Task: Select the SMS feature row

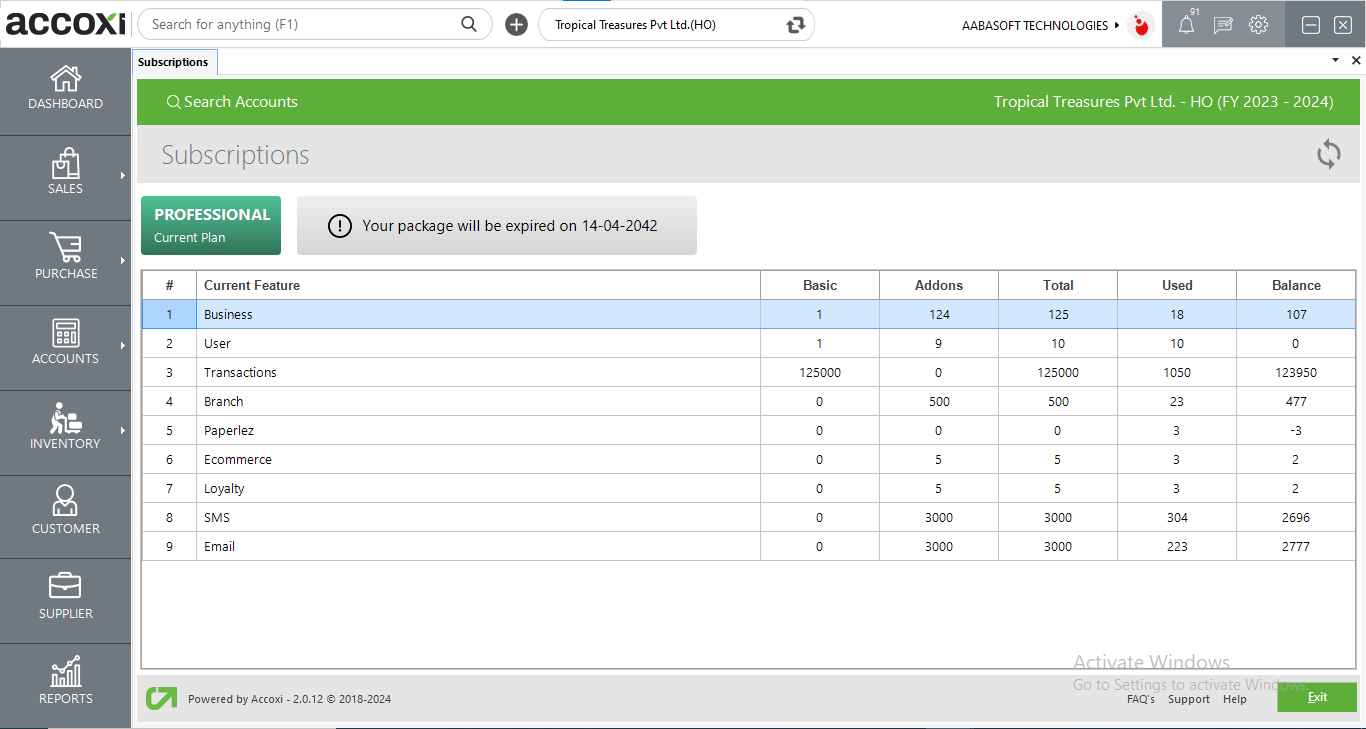Action: click(x=749, y=517)
